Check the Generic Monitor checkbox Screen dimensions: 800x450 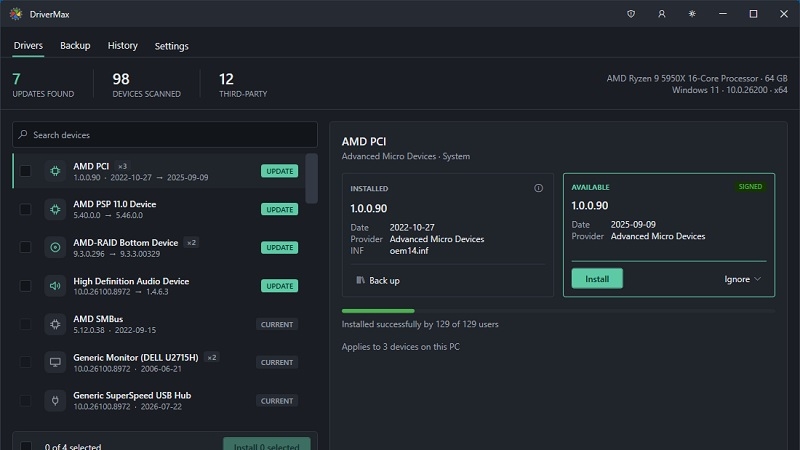[25, 362]
